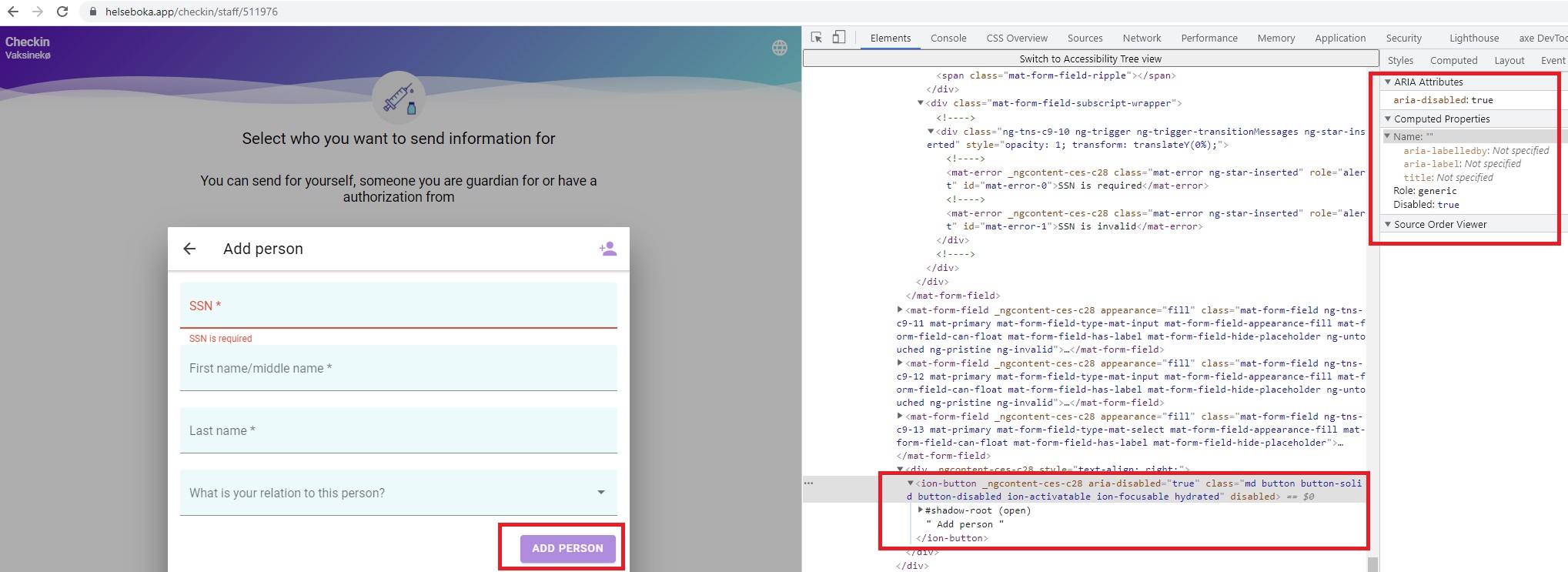Collapse the Name property triangle
Image resolution: width=1568 pixels, height=572 pixels.
point(1388,136)
